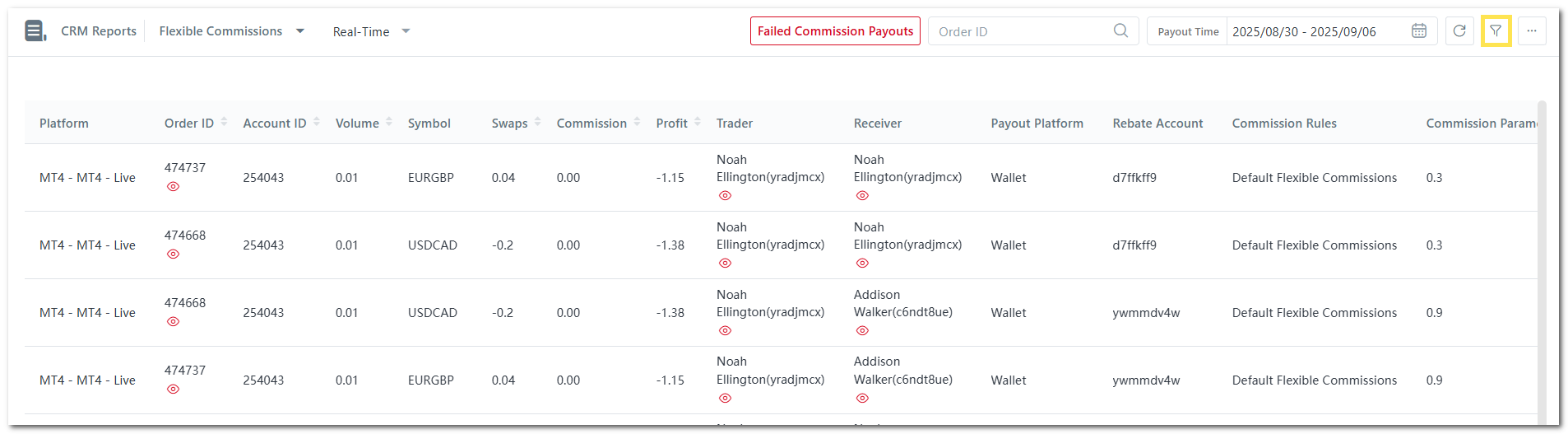Click the CRM Reports document icon
This screenshot has width=1568, height=434.
(x=35, y=31)
